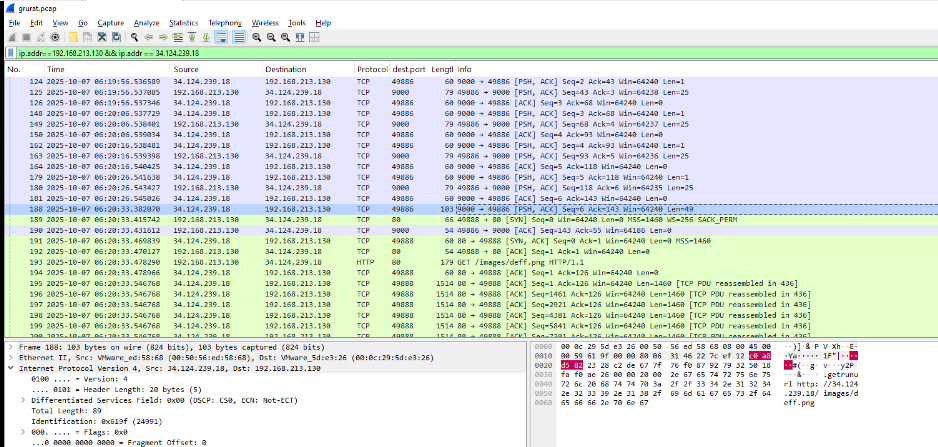Click the display filter bookmark icon
This screenshot has height=447, width=938.
[x=9, y=53]
